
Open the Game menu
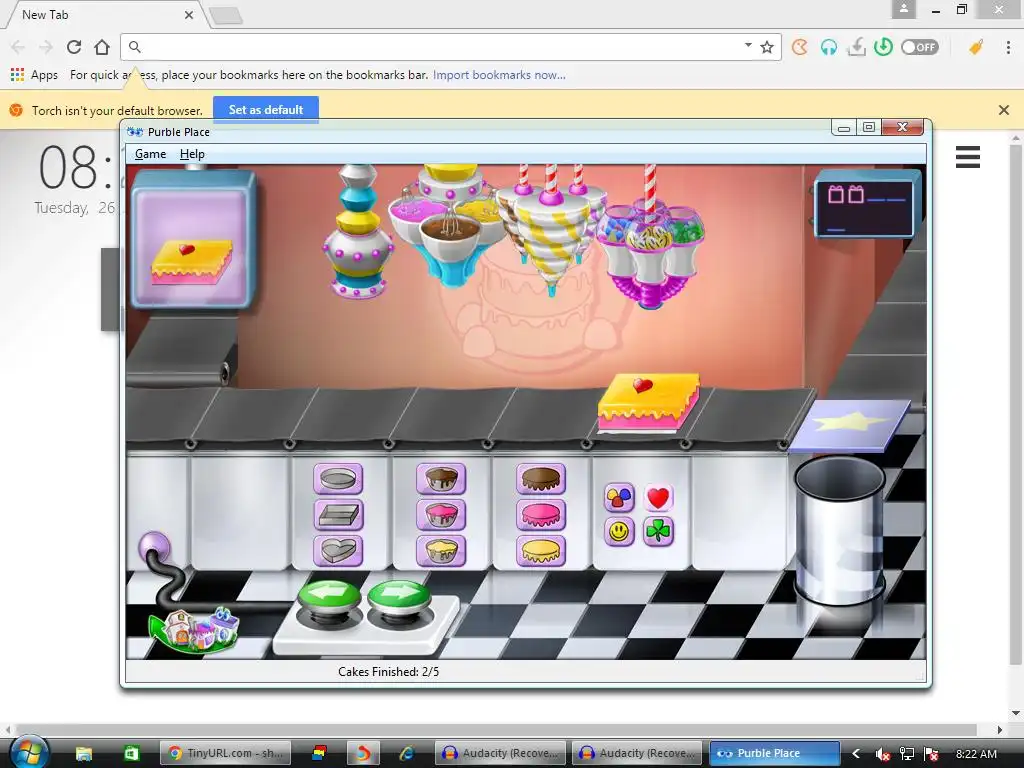pos(150,154)
